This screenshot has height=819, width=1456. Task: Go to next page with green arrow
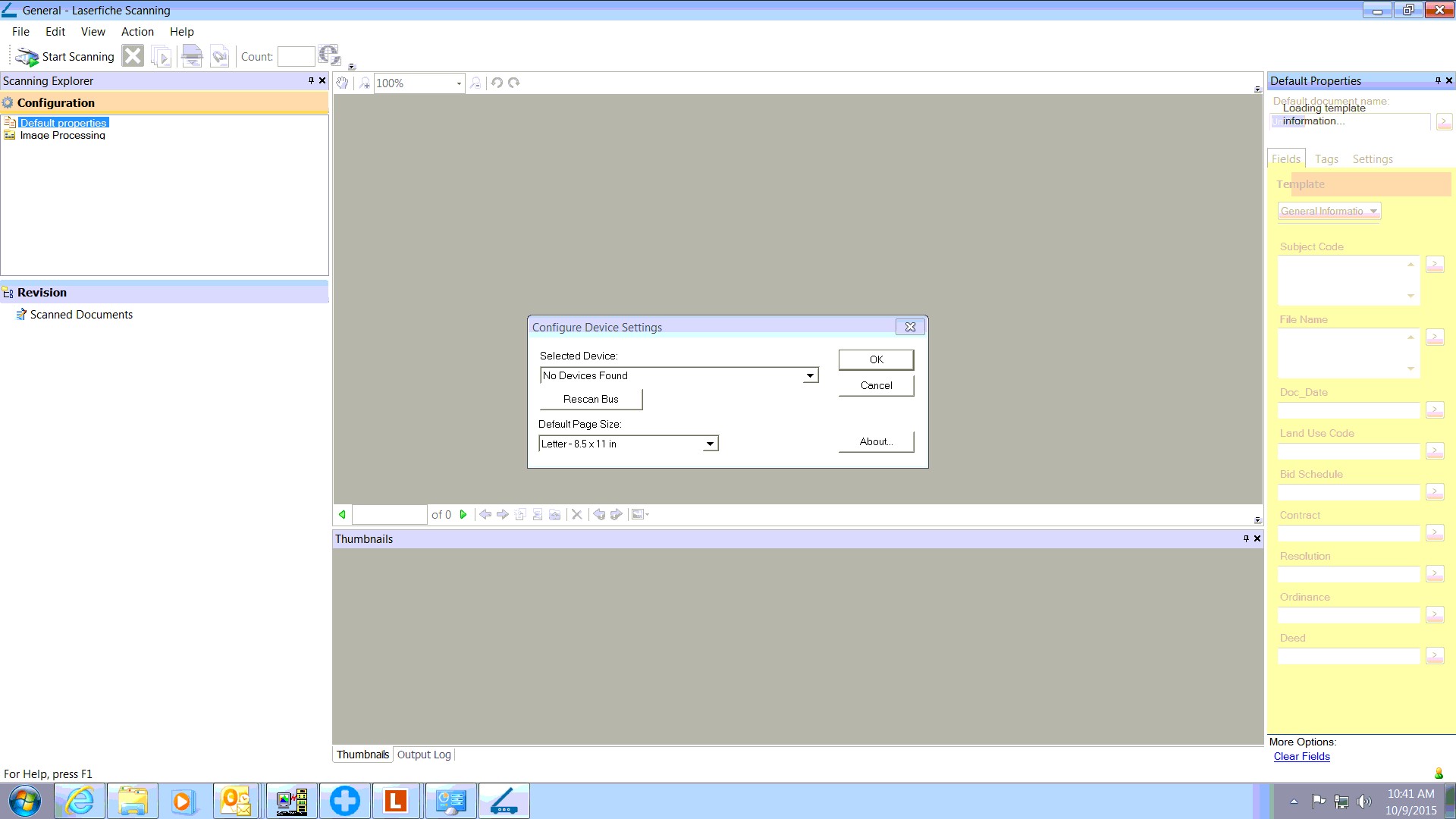coord(463,514)
